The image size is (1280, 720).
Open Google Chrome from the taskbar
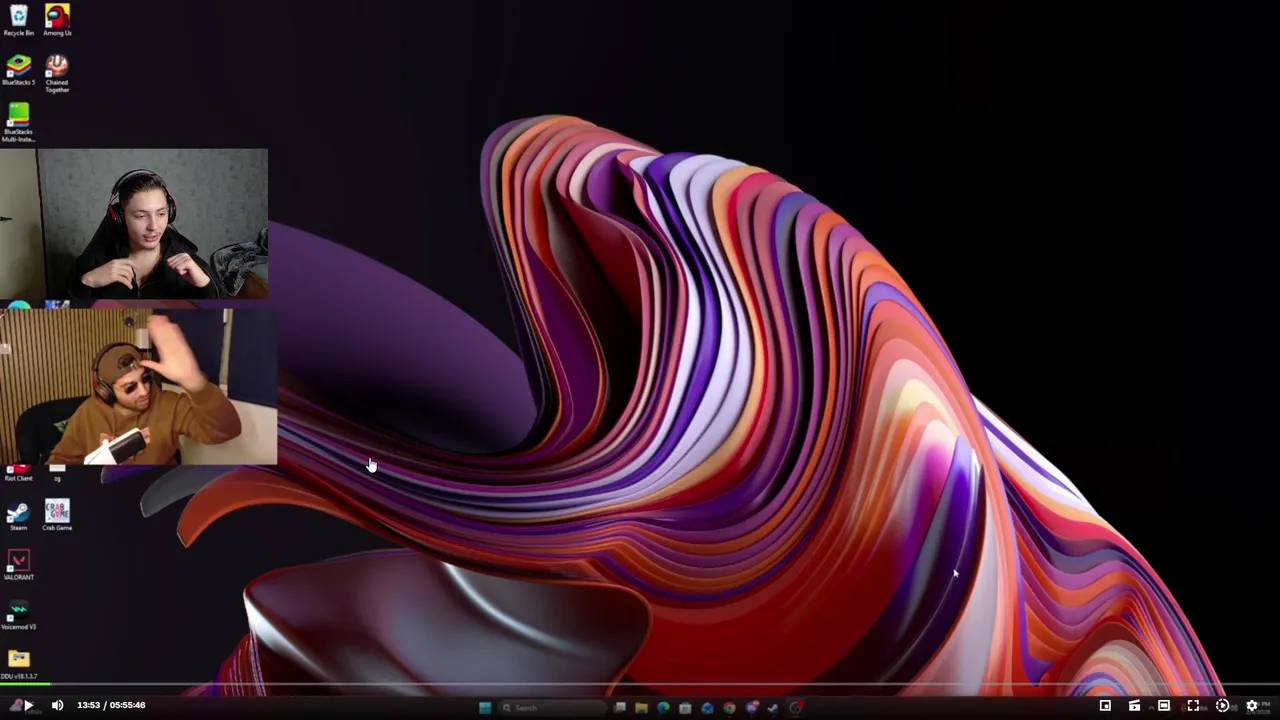[x=729, y=708]
